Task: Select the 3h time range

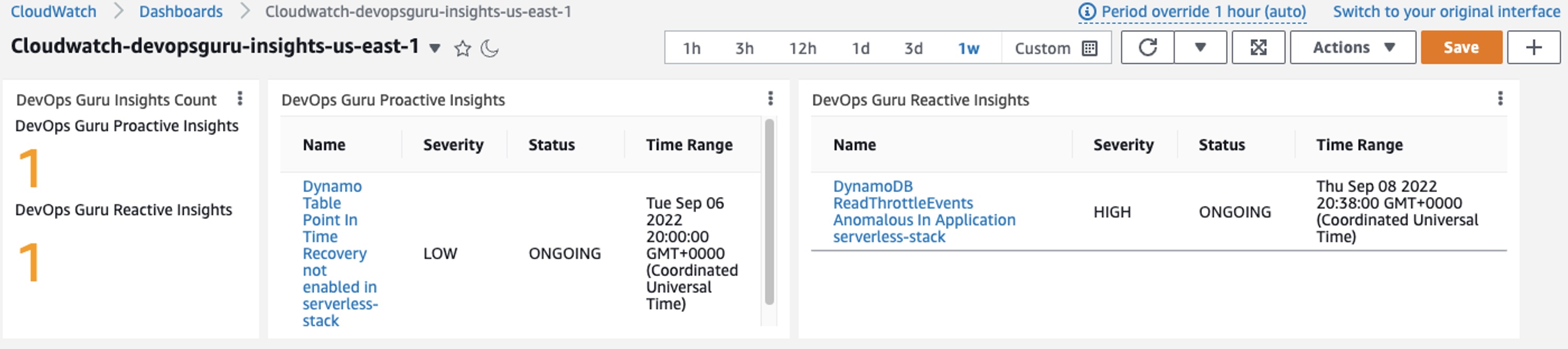Action: click(x=744, y=48)
